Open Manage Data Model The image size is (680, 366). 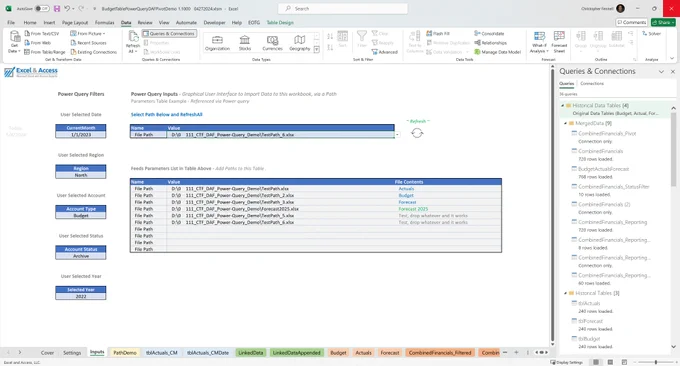point(497,52)
